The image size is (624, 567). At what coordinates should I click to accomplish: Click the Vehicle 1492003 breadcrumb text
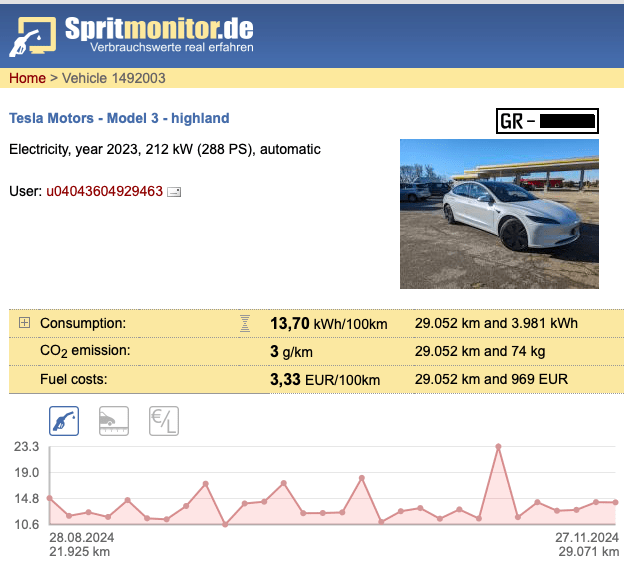(x=114, y=78)
